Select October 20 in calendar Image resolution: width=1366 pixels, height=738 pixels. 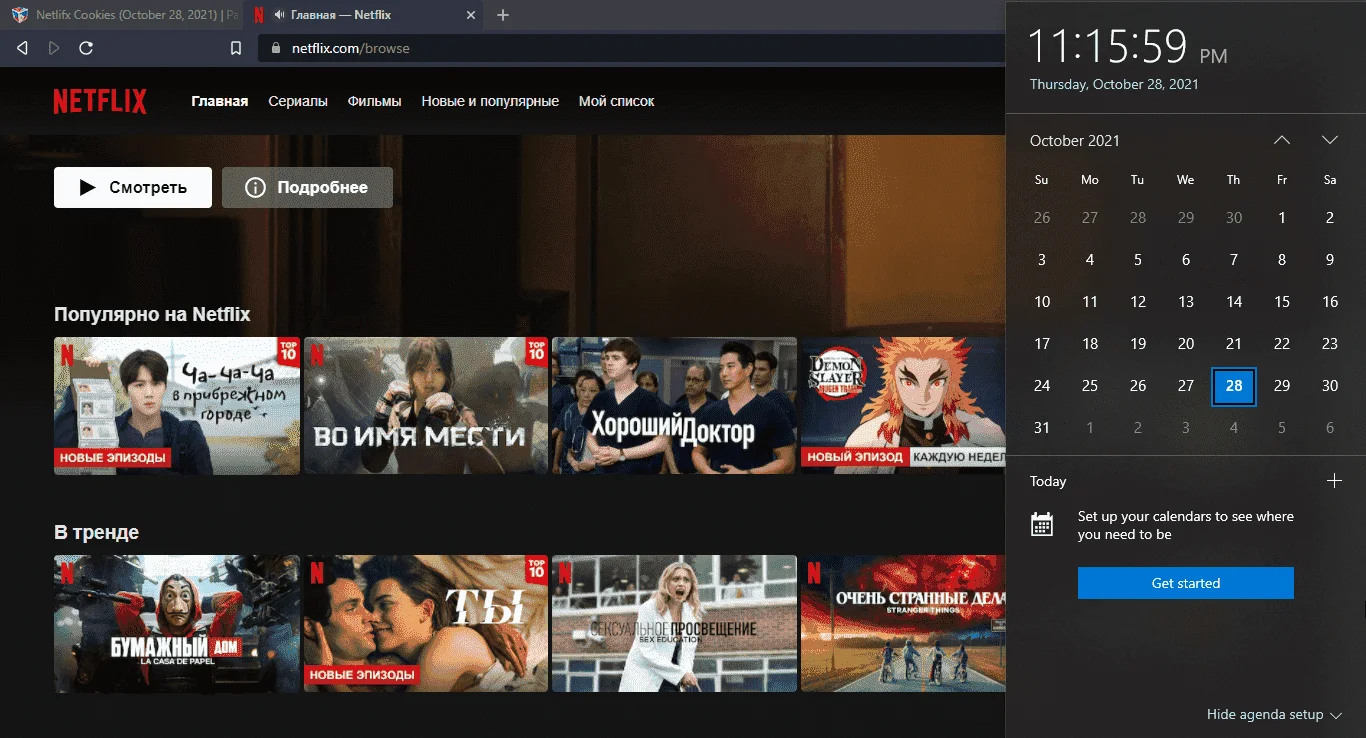click(x=1186, y=344)
